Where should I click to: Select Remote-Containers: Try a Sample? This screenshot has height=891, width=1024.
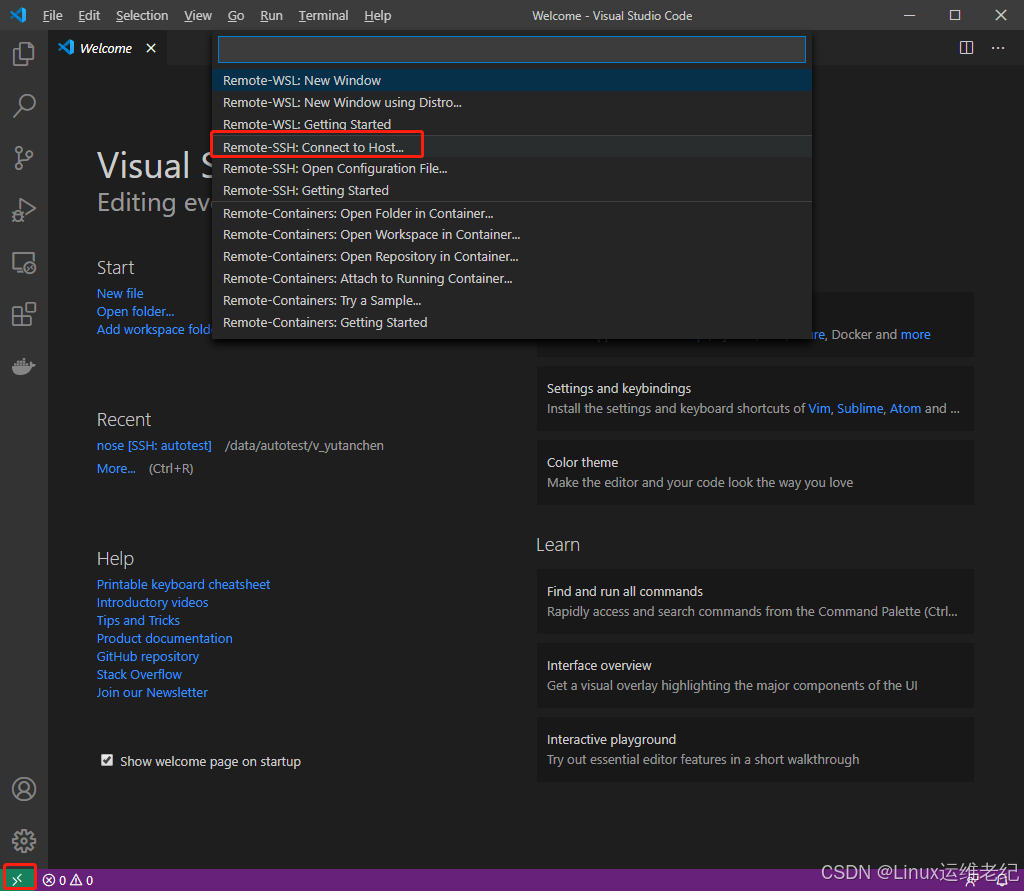pos(512,300)
